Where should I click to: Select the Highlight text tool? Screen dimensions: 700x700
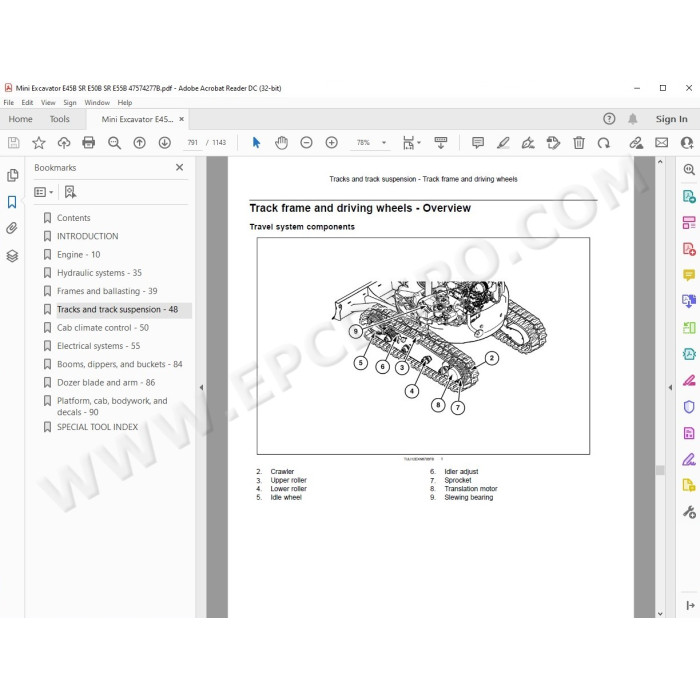pyautogui.click(x=503, y=143)
